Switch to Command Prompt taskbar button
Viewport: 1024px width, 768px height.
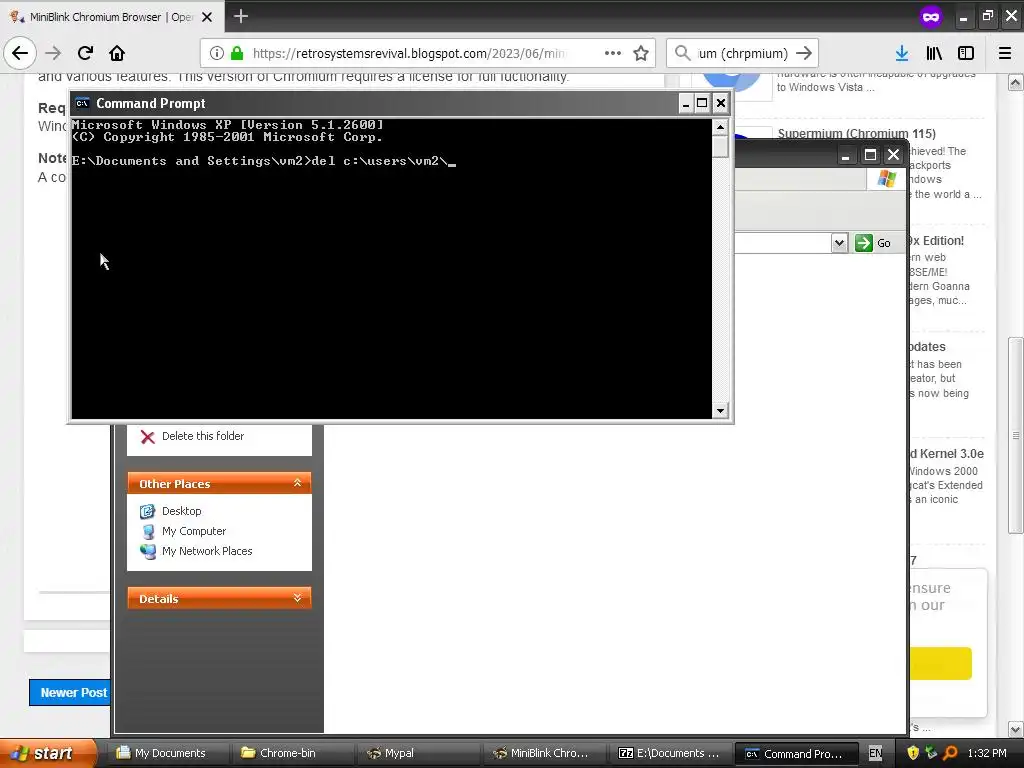pyautogui.click(x=797, y=753)
